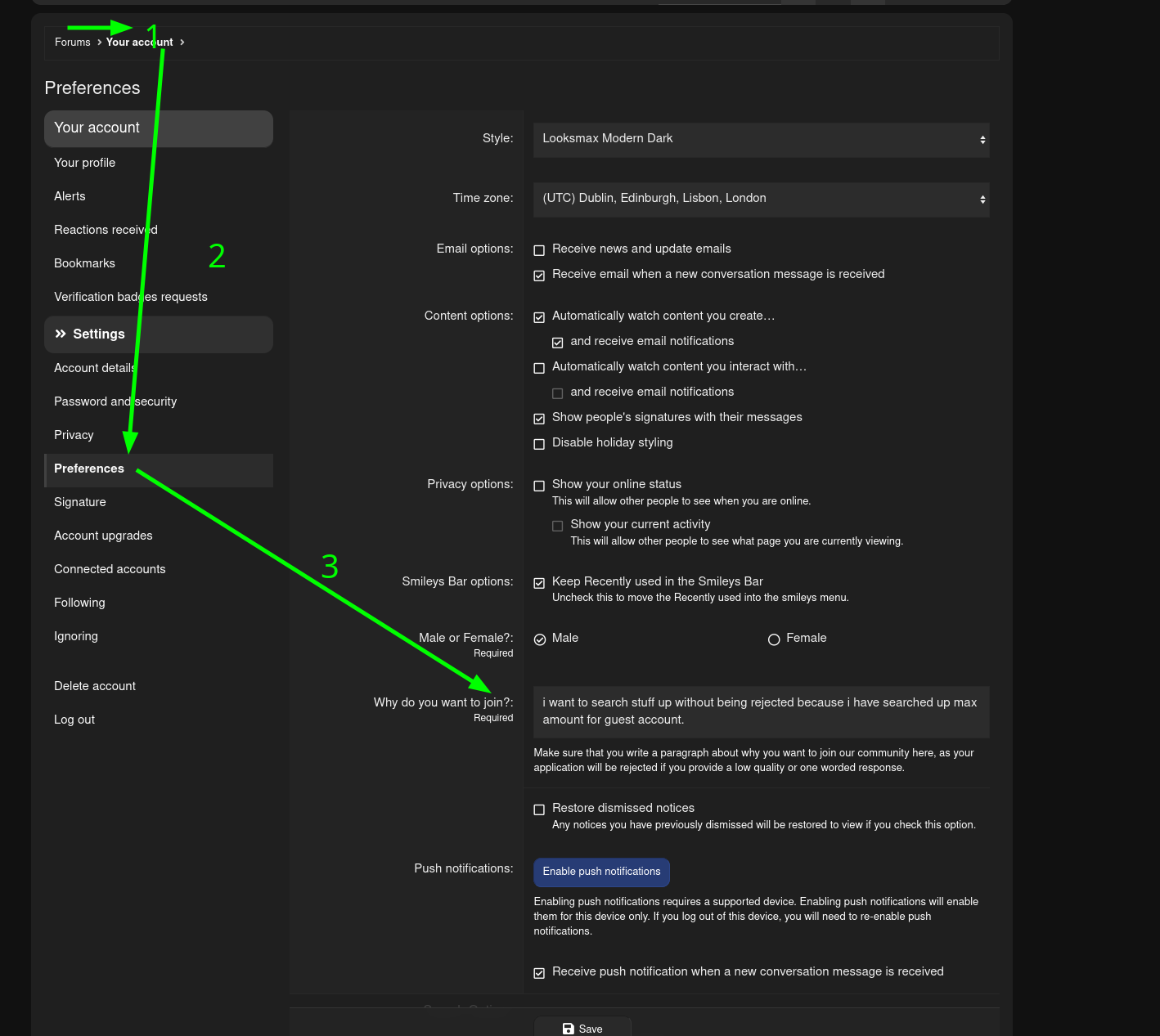Open the Privacy settings page
1160x1036 pixels.
point(74,435)
